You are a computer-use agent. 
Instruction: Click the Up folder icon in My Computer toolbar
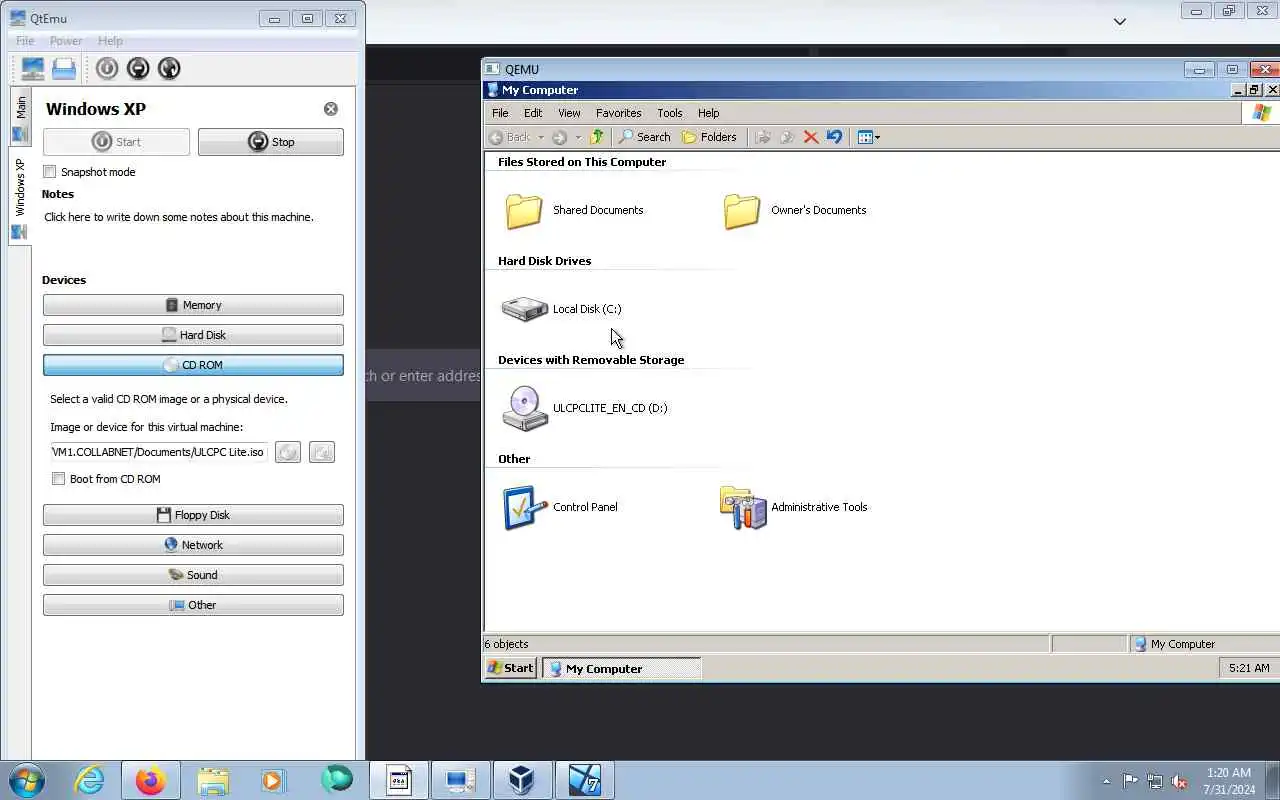point(597,137)
